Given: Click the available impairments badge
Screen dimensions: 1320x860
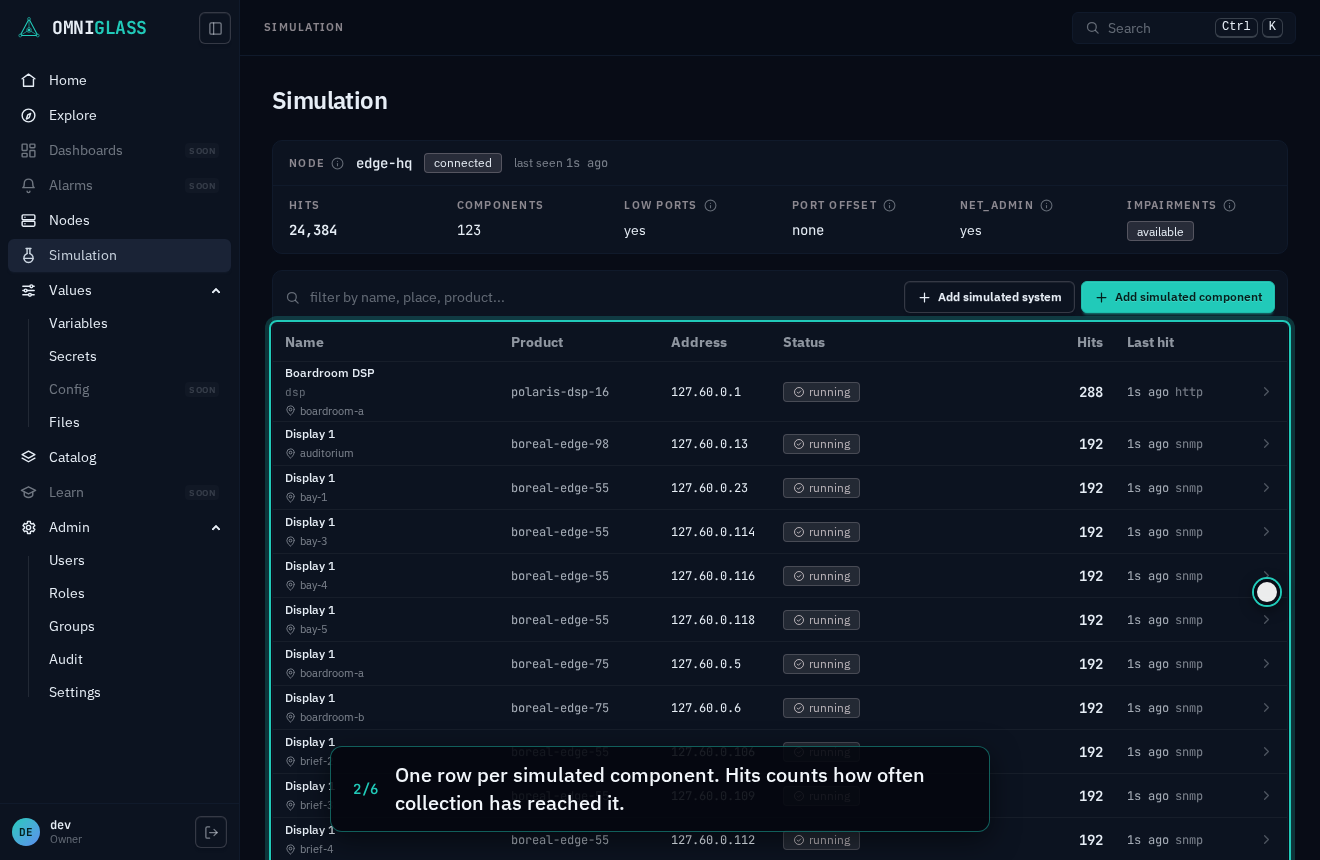Looking at the screenshot, I should point(1160,231).
